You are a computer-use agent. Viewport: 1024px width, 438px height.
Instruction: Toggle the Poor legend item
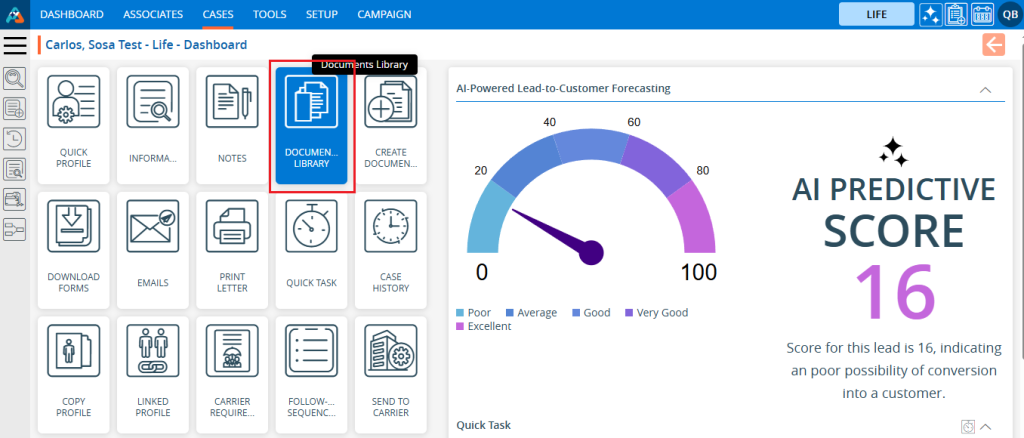point(473,313)
